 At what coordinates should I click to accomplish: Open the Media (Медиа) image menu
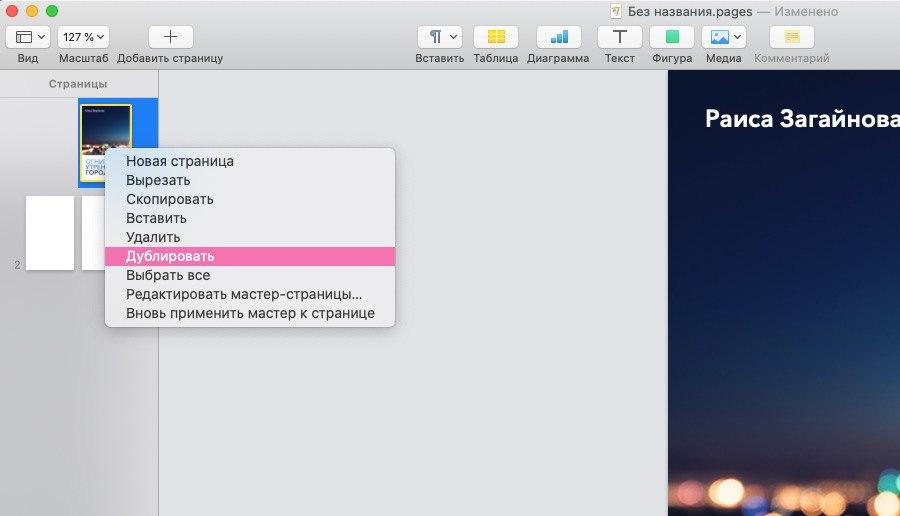[x=724, y=37]
